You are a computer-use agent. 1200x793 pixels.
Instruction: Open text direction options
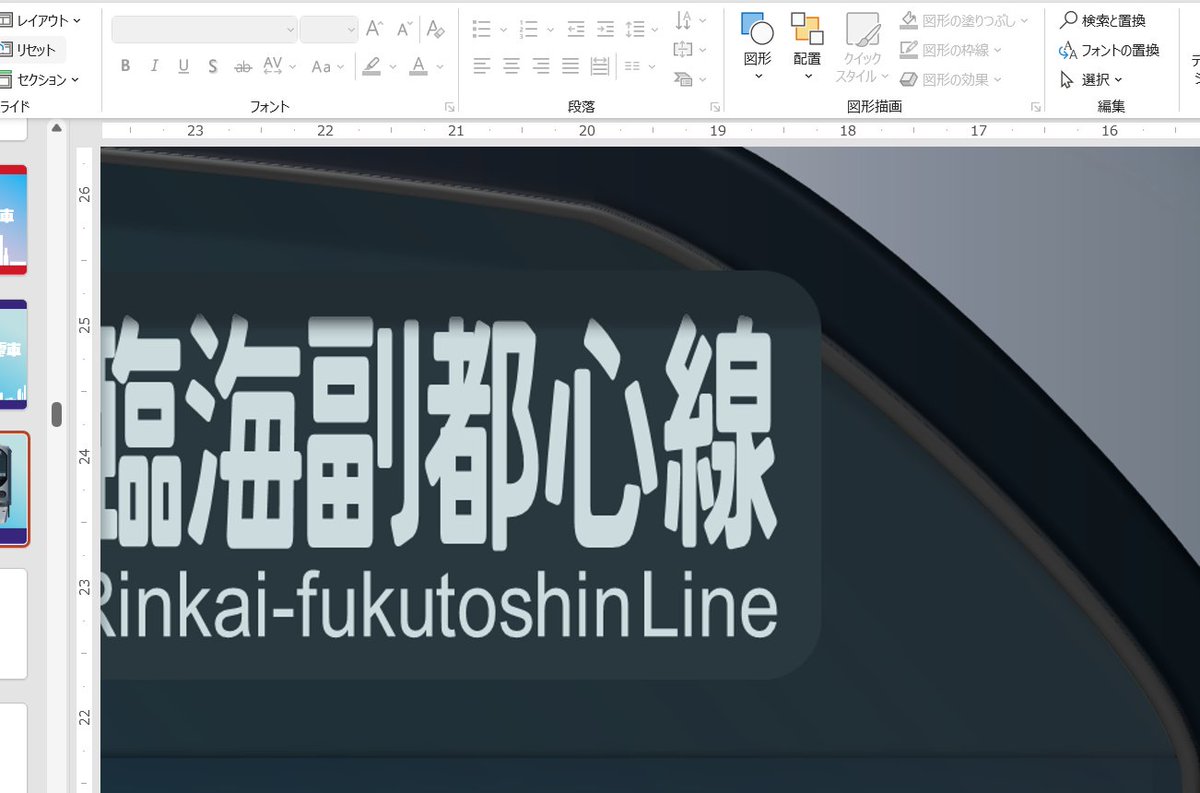690,20
